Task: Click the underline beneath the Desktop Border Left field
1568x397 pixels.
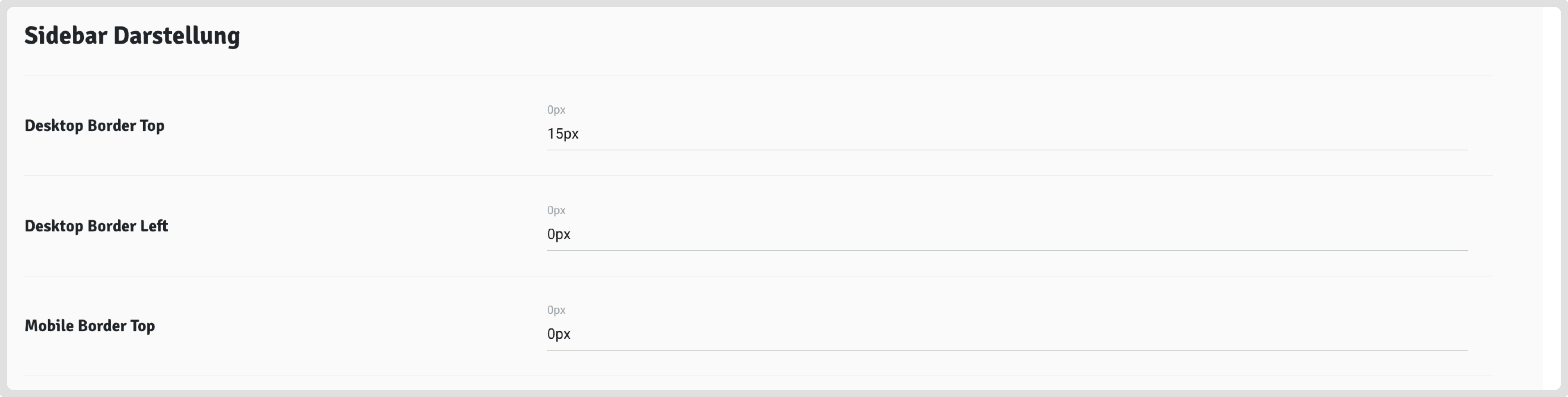Action: coord(1007,250)
